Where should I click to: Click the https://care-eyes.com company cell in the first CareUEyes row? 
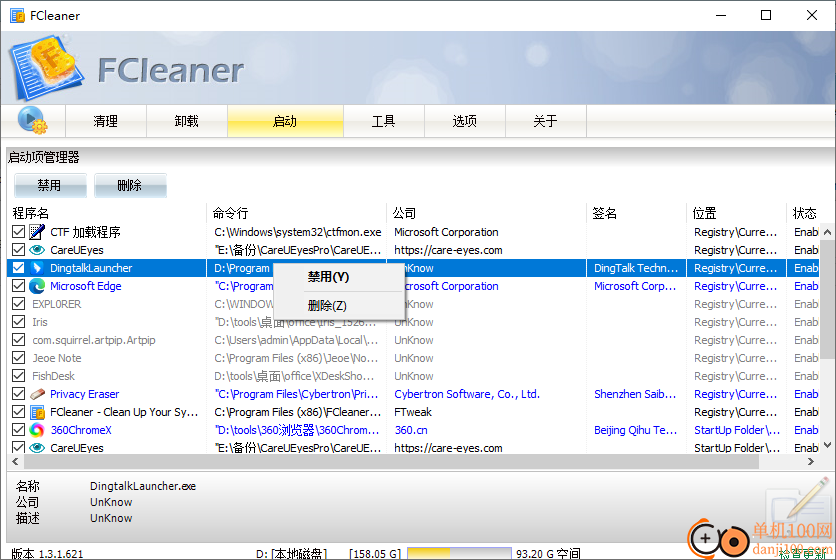[x=448, y=250]
